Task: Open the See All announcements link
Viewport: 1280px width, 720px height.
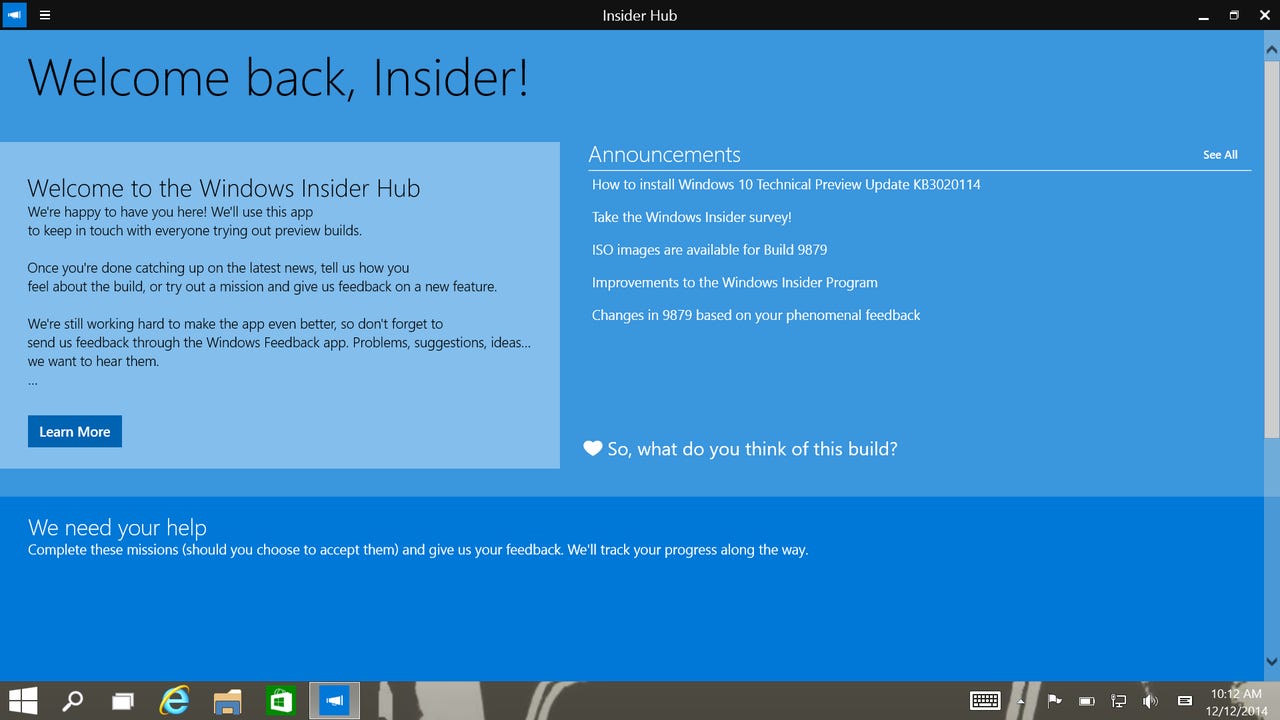Action: [x=1219, y=154]
